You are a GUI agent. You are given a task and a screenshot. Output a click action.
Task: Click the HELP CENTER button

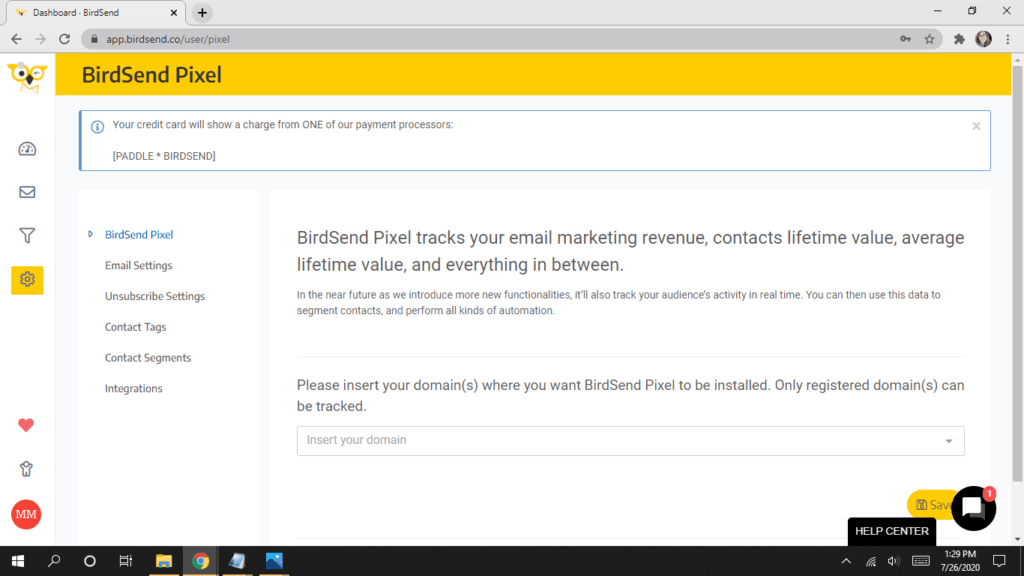coord(891,531)
